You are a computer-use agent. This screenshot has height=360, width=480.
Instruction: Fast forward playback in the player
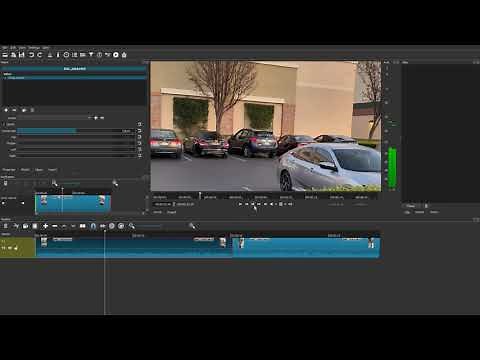pyautogui.click(x=259, y=204)
